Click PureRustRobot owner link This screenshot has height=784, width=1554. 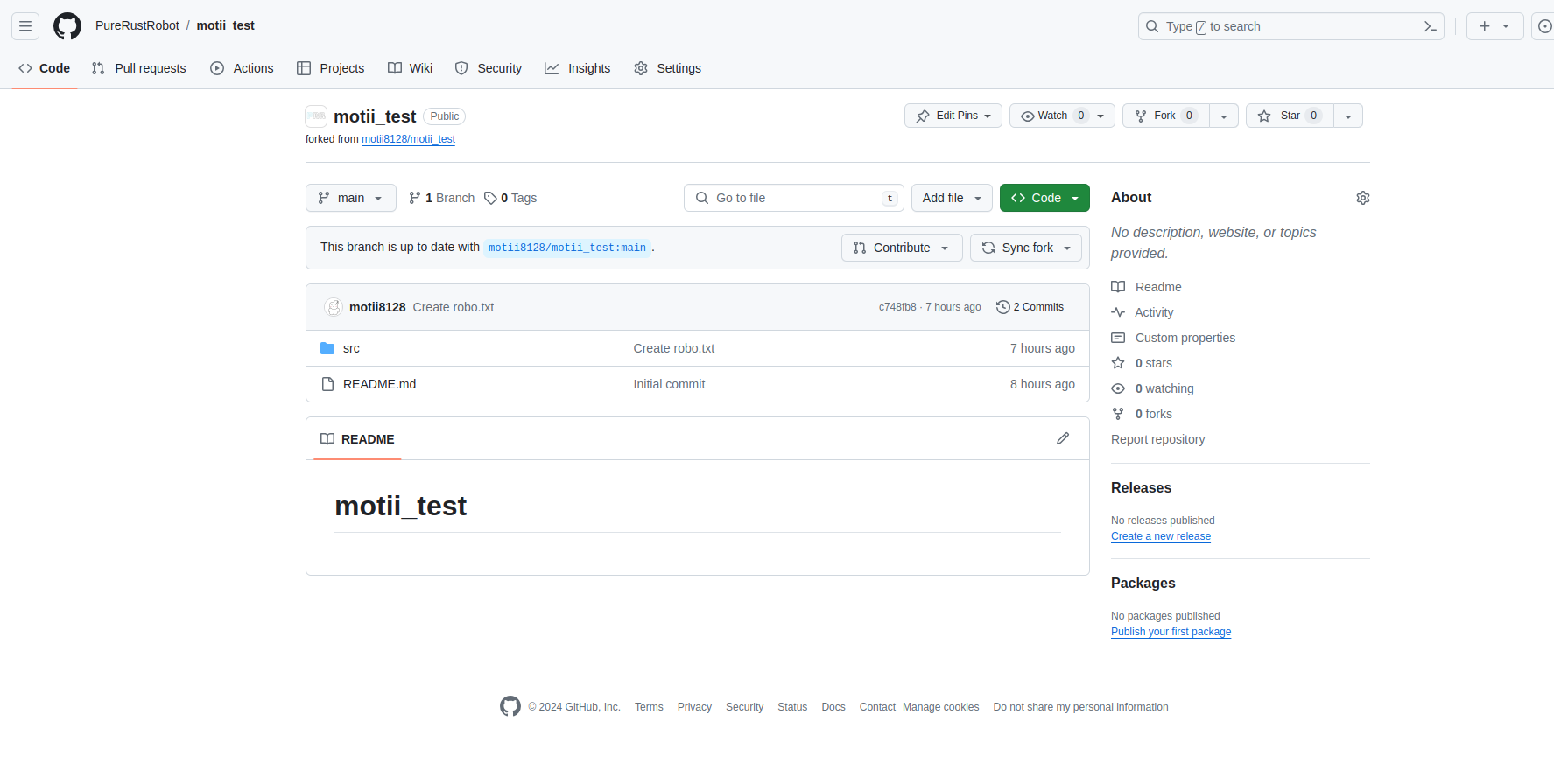(137, 25)
